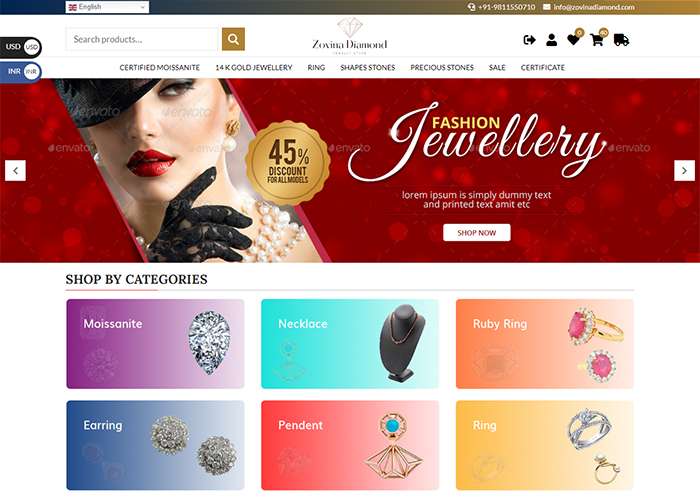Image resolution: width=700 pixels, height=500 pixels.
Task: Open the login arrow icon
Action: 529,40
